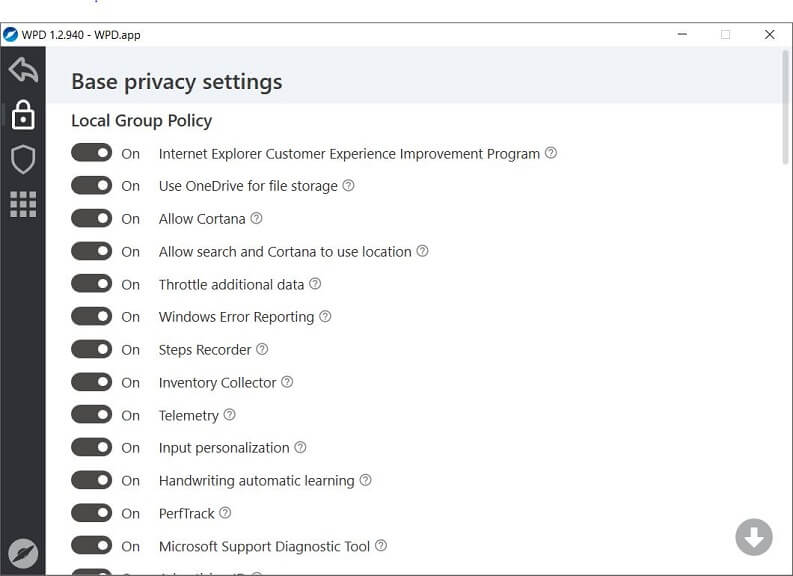Minimize the WPD window
The image size is (793, 576).
coord(682,34)
